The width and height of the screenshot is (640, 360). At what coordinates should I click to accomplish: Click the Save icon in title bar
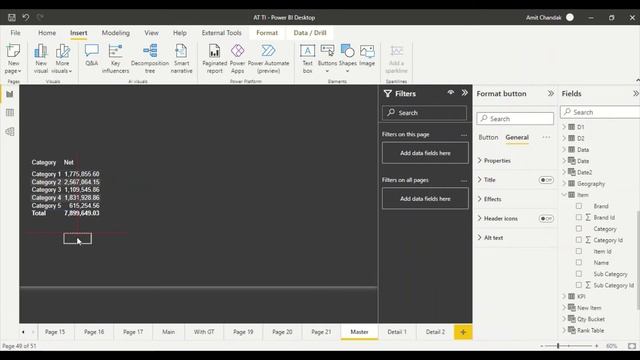(x=11, y=17)
